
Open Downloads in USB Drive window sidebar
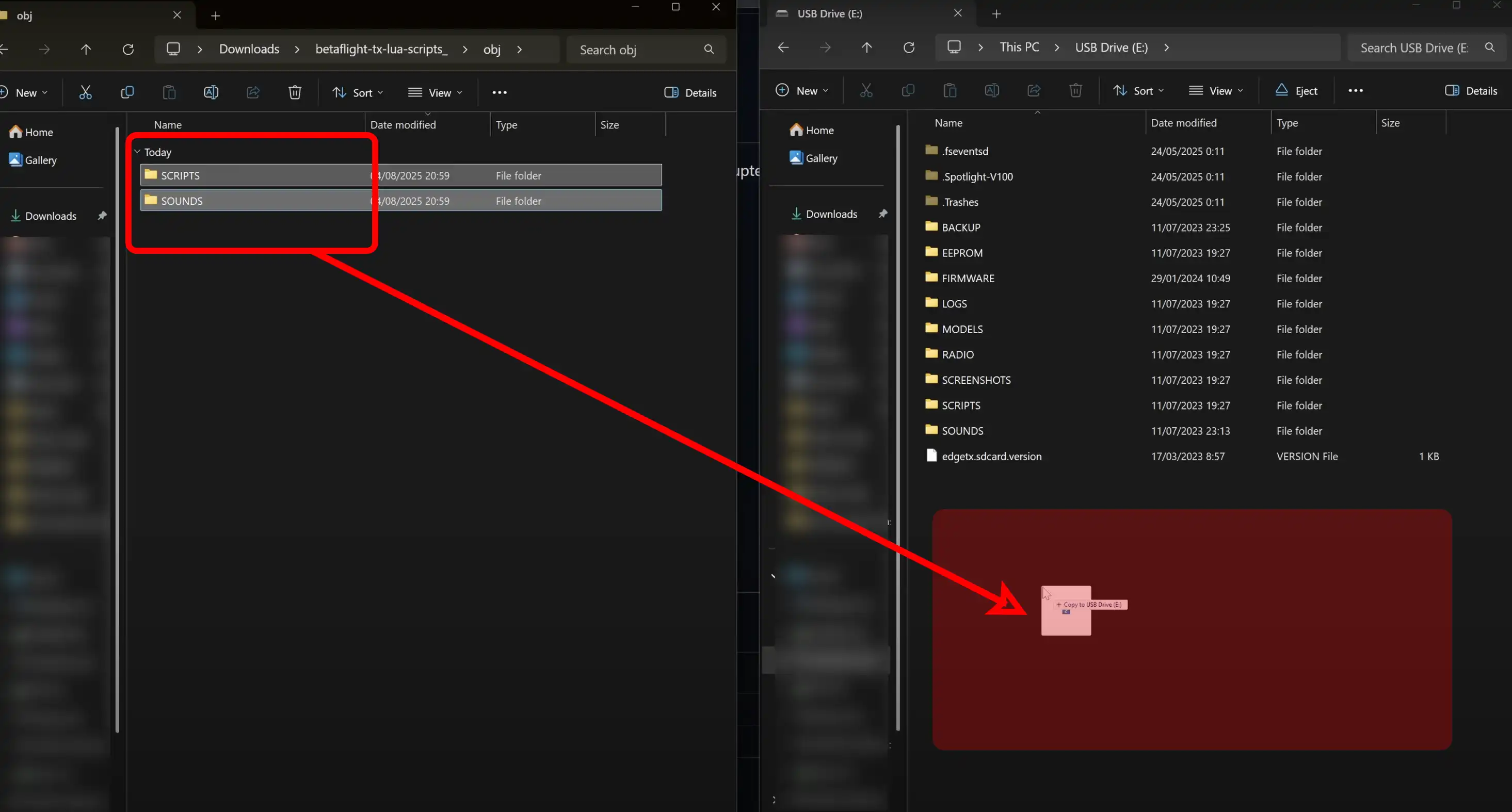pyautogui.click(x=824, y=214)
